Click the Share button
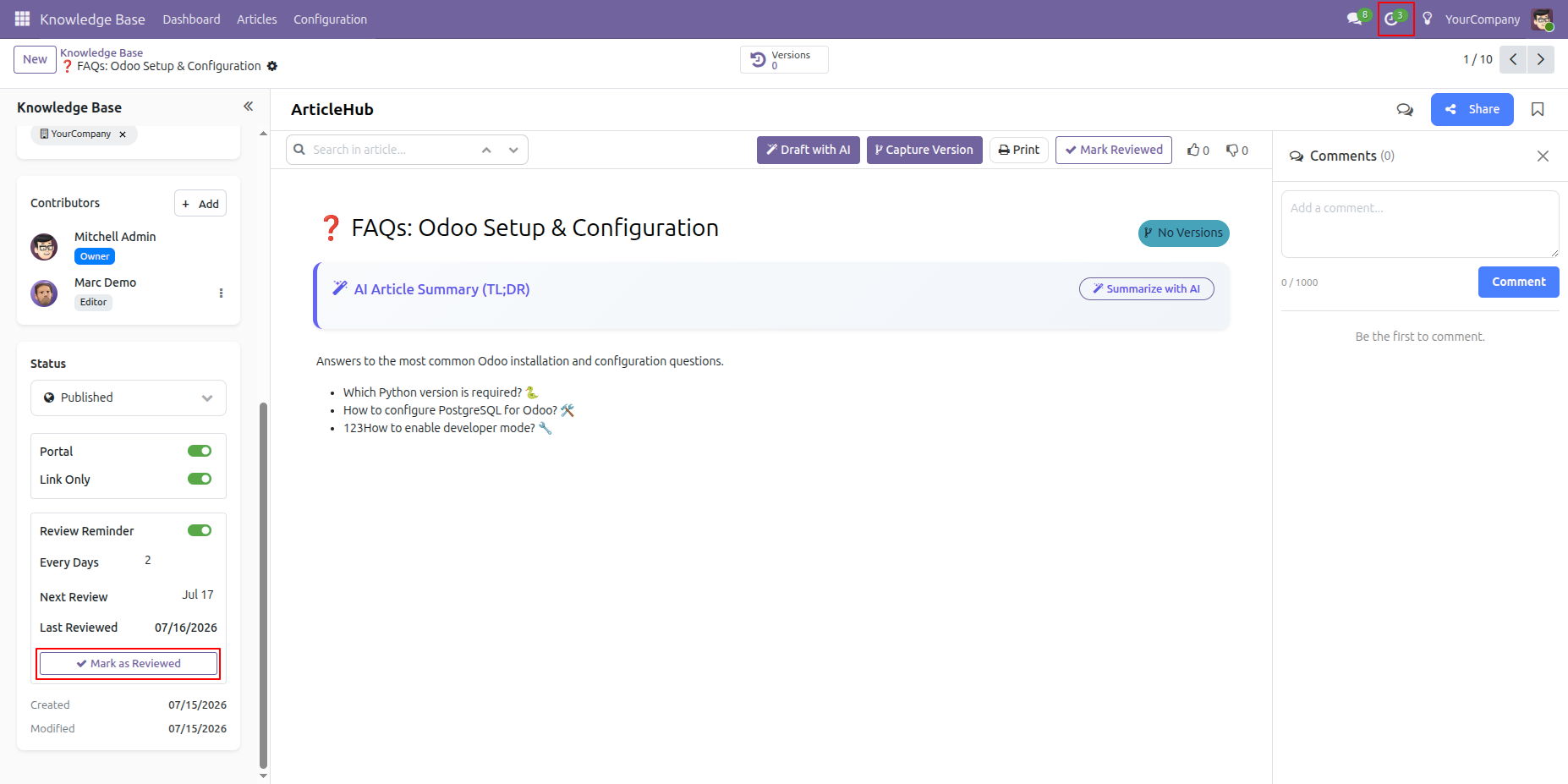The width and height of the screenshot is (1568, 784). pyautogui.click(x=1472, y=109)
